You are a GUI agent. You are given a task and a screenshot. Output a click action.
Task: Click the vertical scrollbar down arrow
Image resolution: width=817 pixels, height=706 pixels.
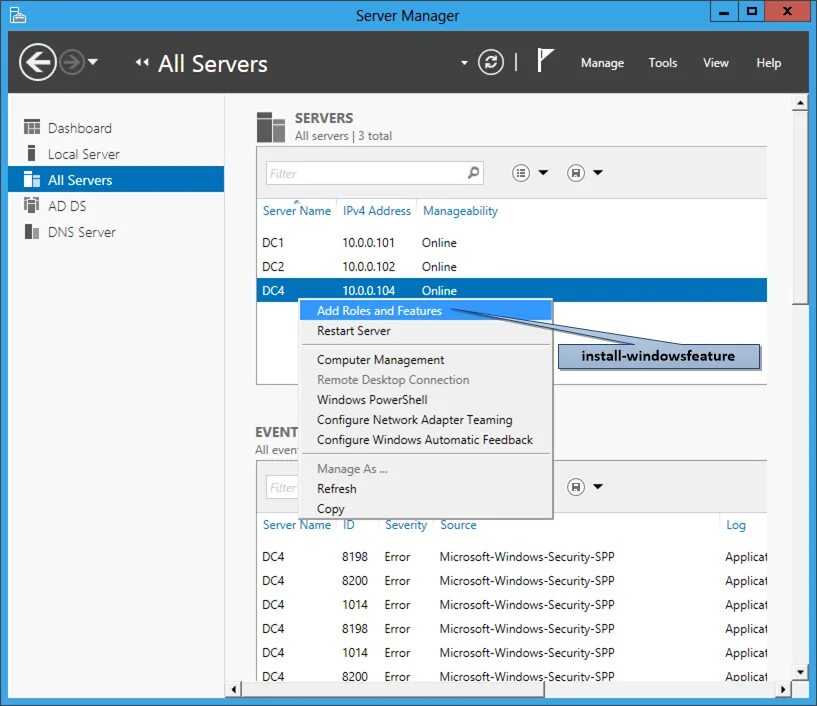point(800,672)
